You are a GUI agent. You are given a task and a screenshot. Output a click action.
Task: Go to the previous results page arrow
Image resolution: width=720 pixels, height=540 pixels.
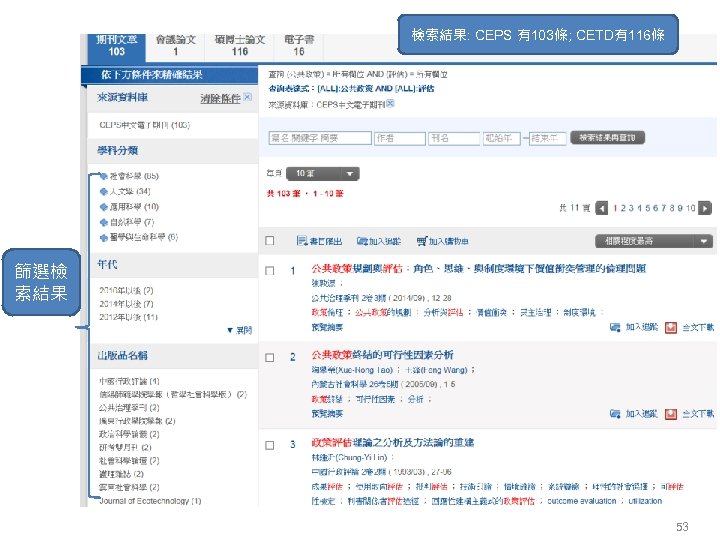[602, 208]
